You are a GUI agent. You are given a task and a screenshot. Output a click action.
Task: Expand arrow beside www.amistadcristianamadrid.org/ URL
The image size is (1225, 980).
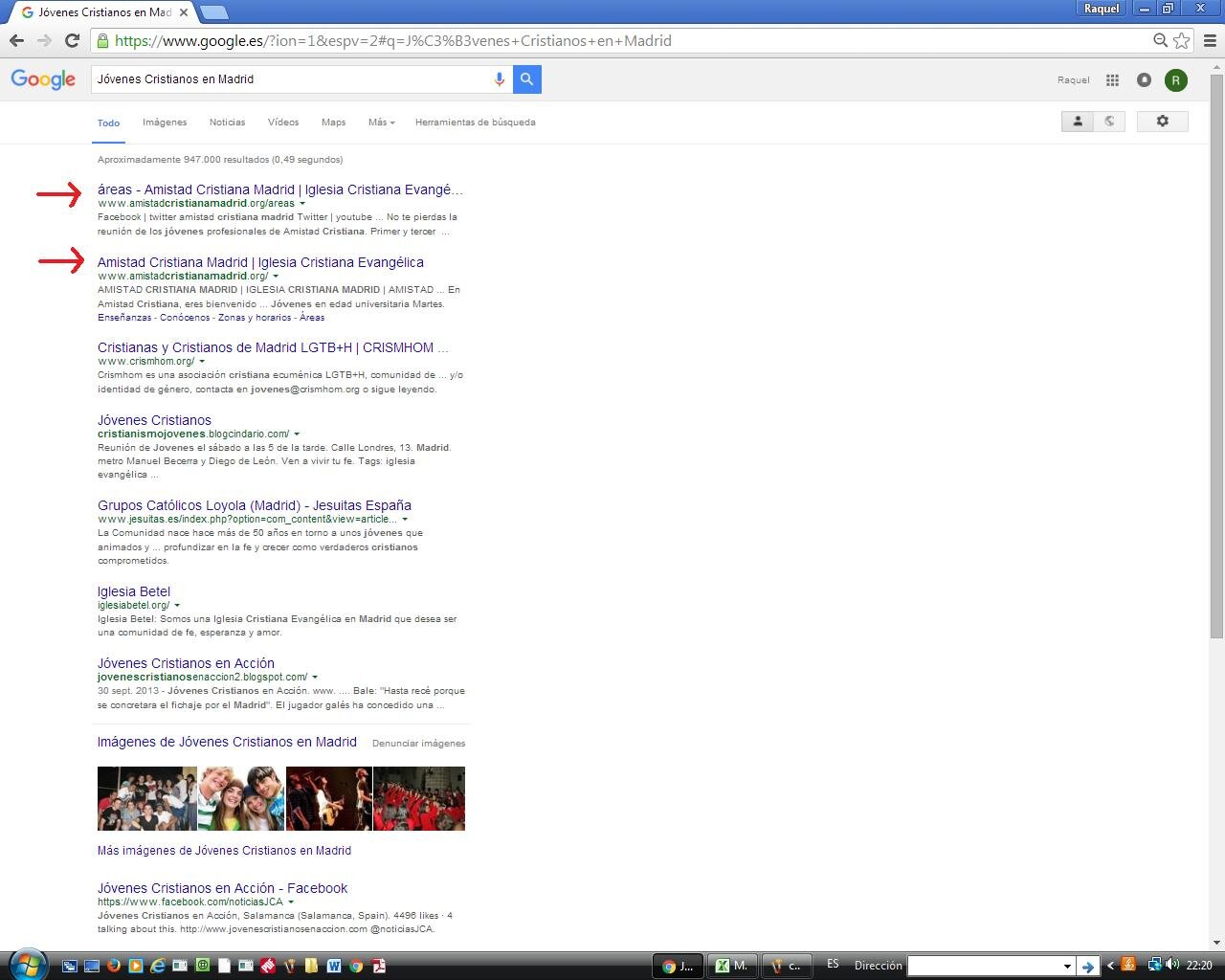point(276,276)
